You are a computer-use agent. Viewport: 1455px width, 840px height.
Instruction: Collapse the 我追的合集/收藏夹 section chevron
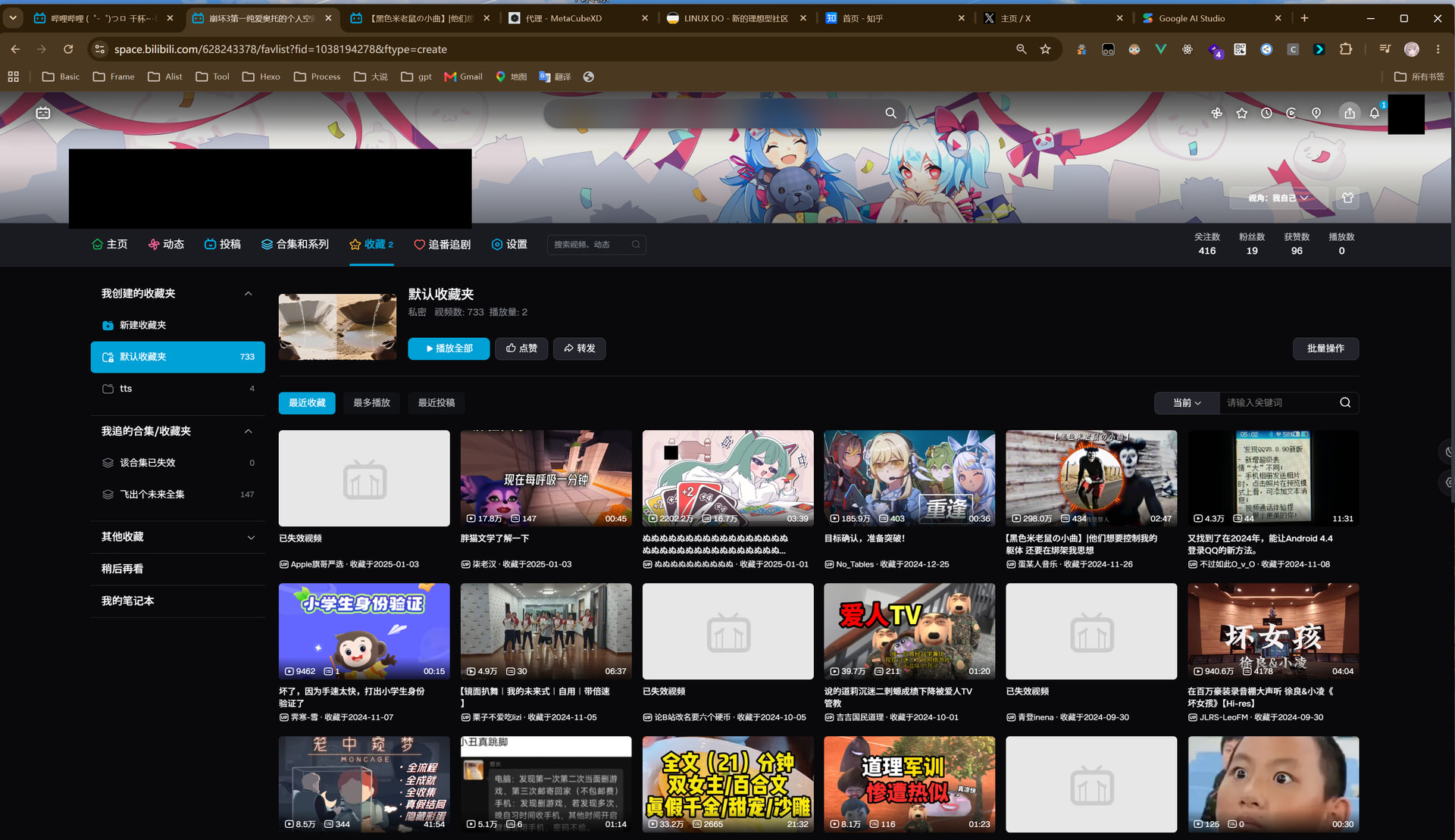(248, 432)
